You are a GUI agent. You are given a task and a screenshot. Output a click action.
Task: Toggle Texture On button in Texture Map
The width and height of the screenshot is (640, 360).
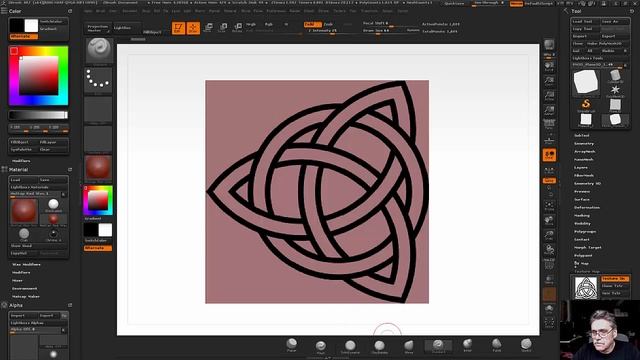(615, 279)
